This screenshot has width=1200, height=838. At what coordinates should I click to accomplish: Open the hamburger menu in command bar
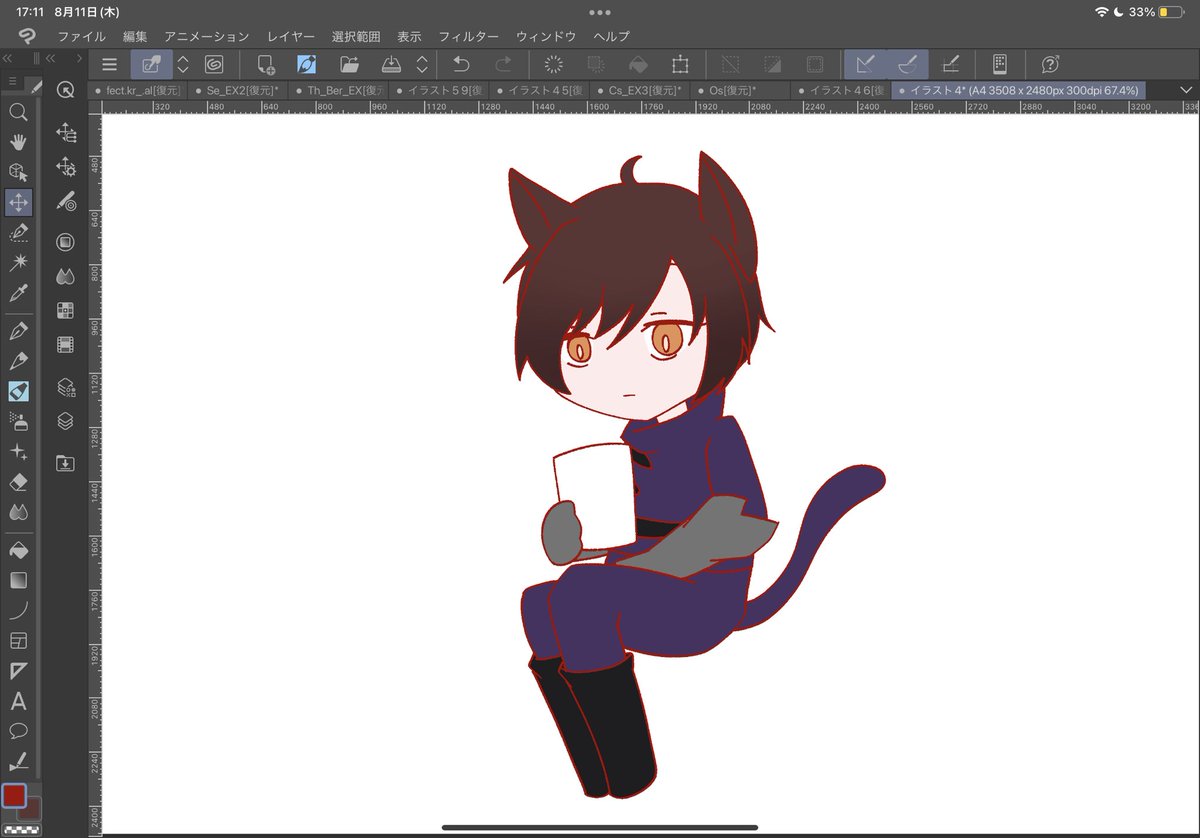110,65
